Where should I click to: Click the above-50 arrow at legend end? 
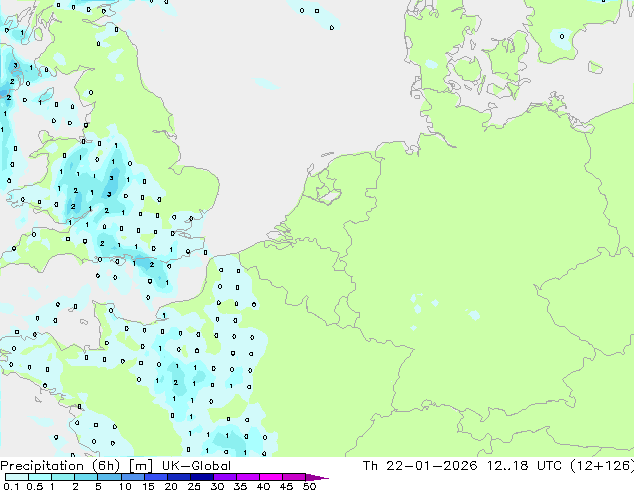[317, 477]
